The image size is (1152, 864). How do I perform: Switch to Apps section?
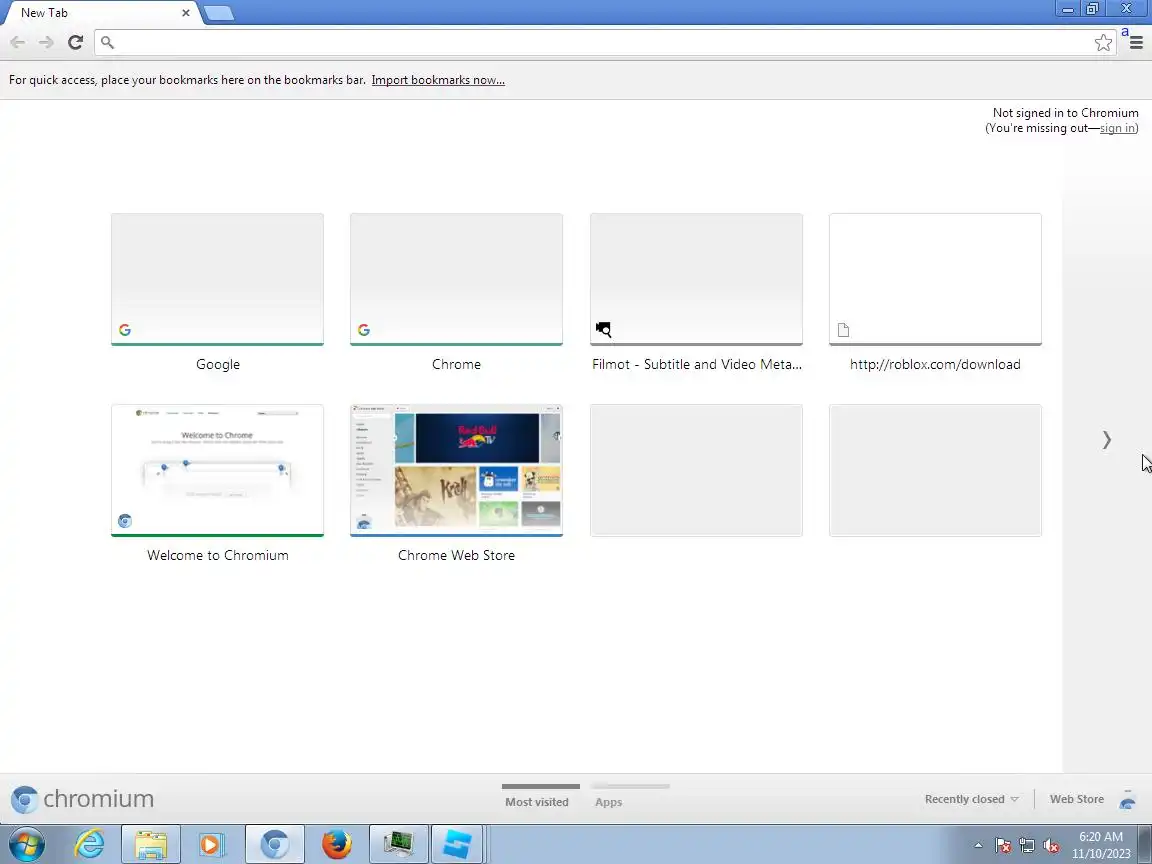point(608,802)
